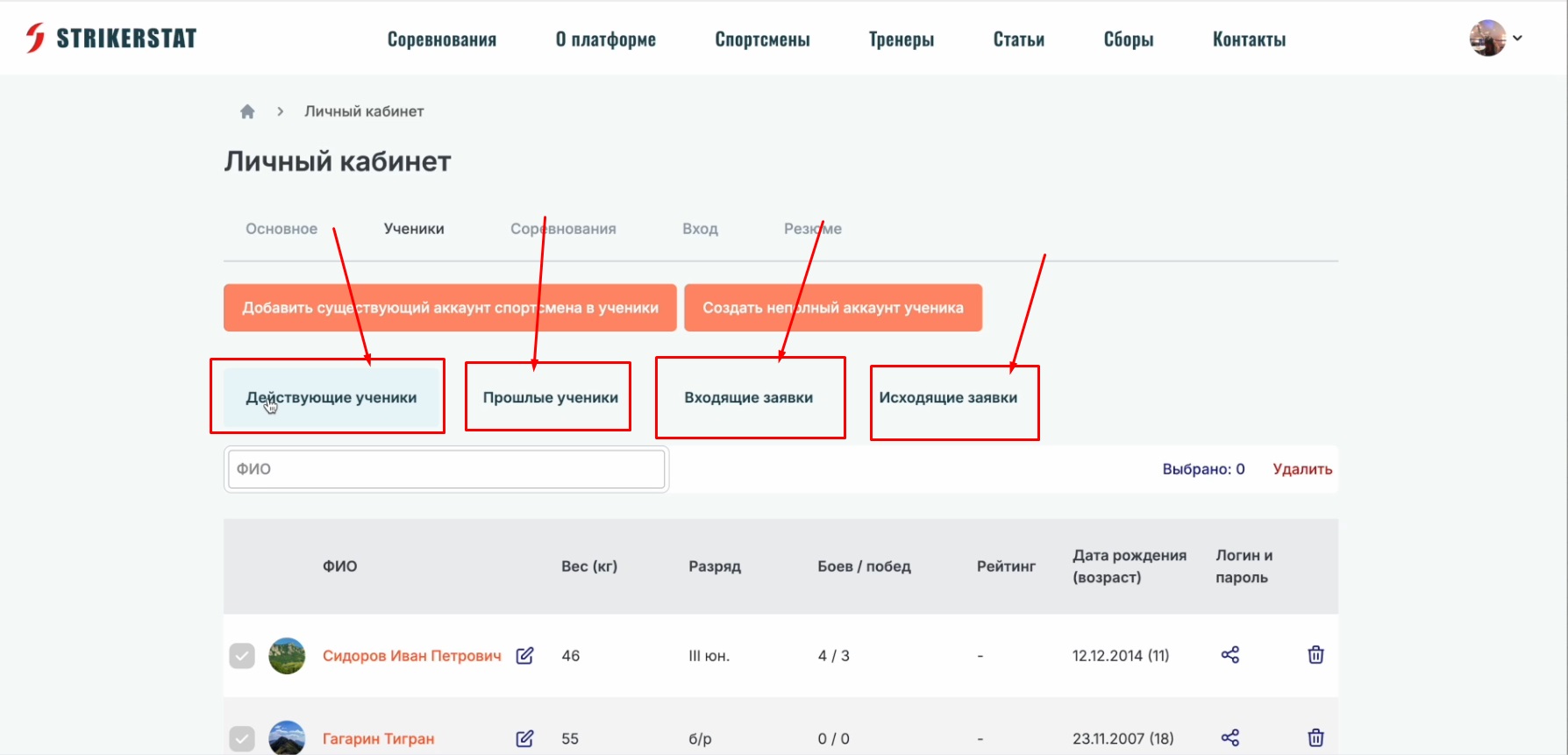Tick the checkbox for Сидоров Иван Петрович
Screen dimensions: 1568x755
tap(242, 656)
